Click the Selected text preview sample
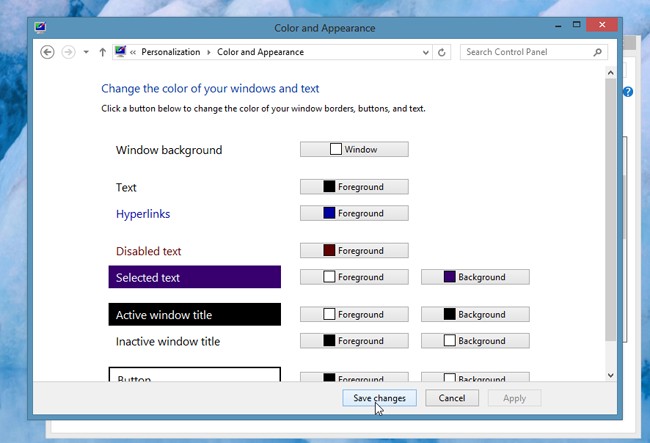650x443 pixels. click(194, 277)
